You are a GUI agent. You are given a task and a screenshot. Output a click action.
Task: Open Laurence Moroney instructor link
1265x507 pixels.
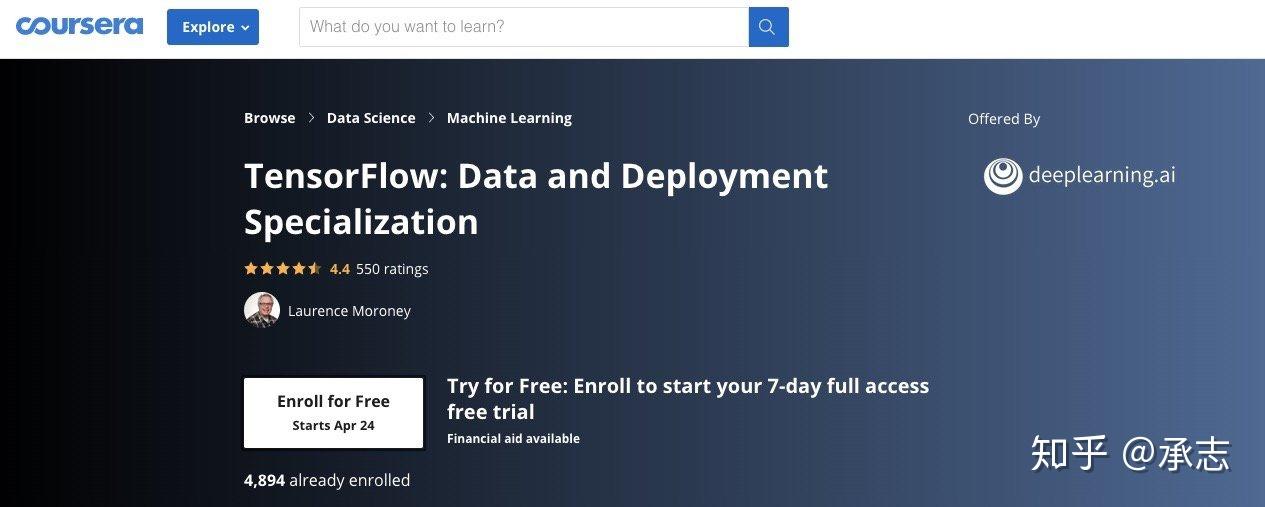(349, 311)
